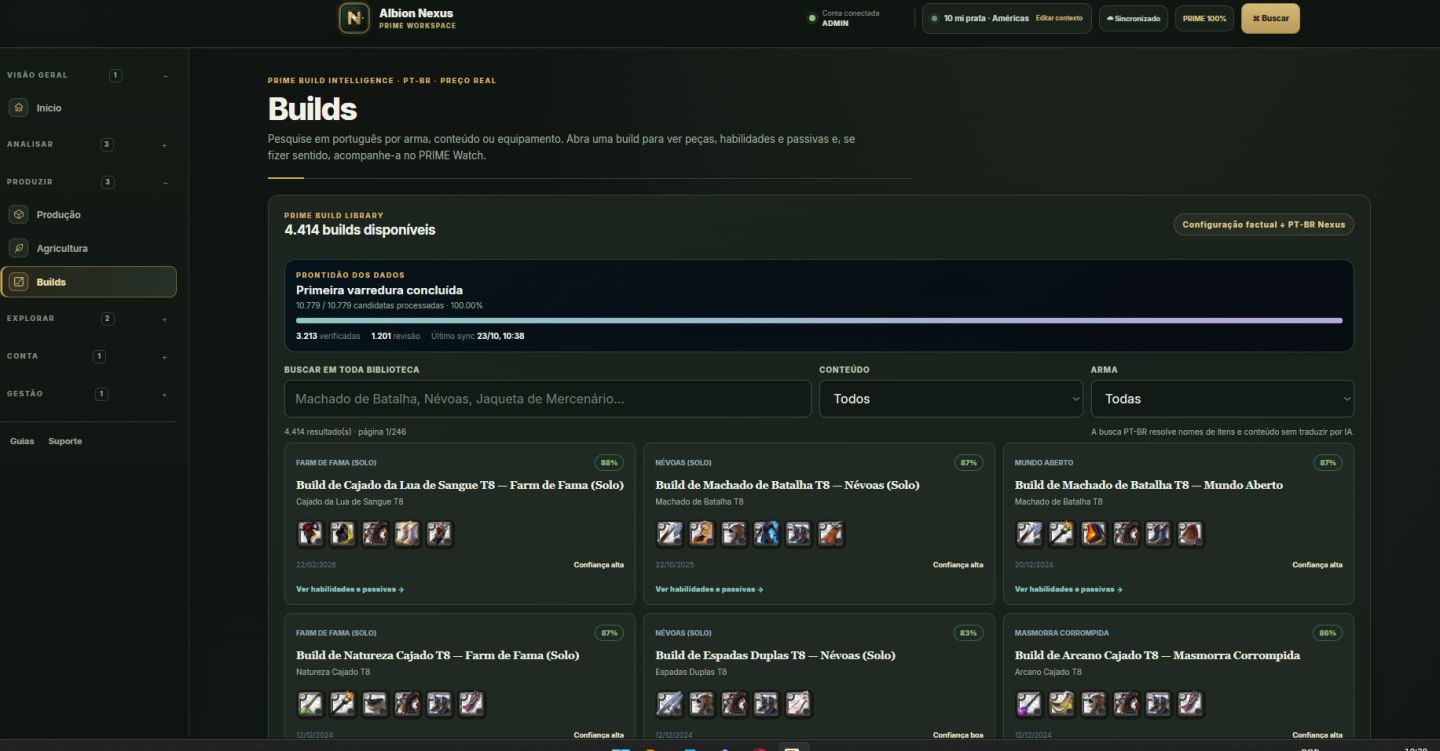Click the PRIME 100% badge button
Screen dimensions: 1440x751
[1204, 18]
